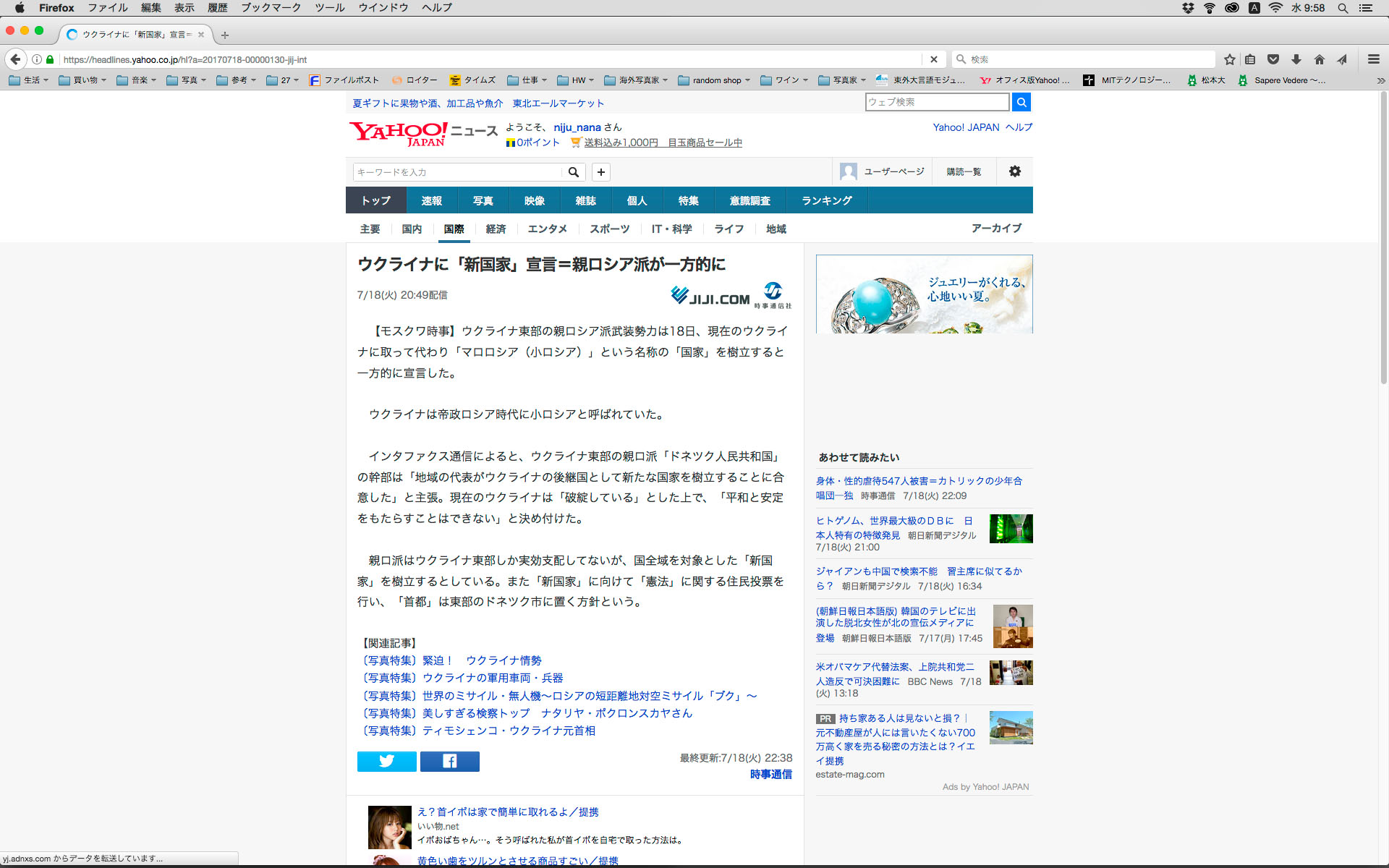Show more bookmarks with the chevron
Screen dimensions: 1389x868
(1380, 80)
